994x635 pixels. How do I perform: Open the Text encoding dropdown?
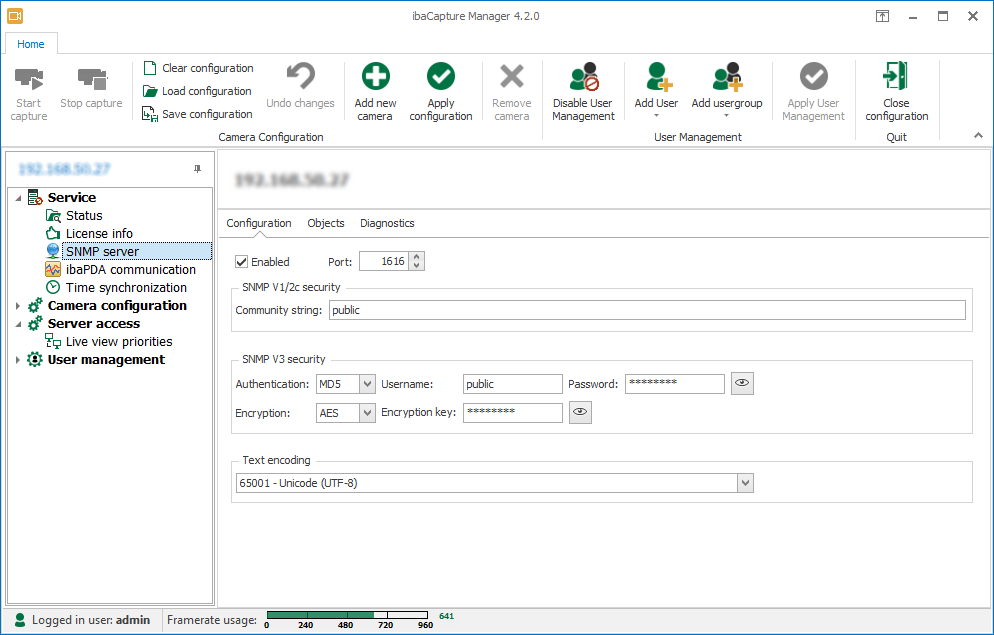click(x=746, y=483)
